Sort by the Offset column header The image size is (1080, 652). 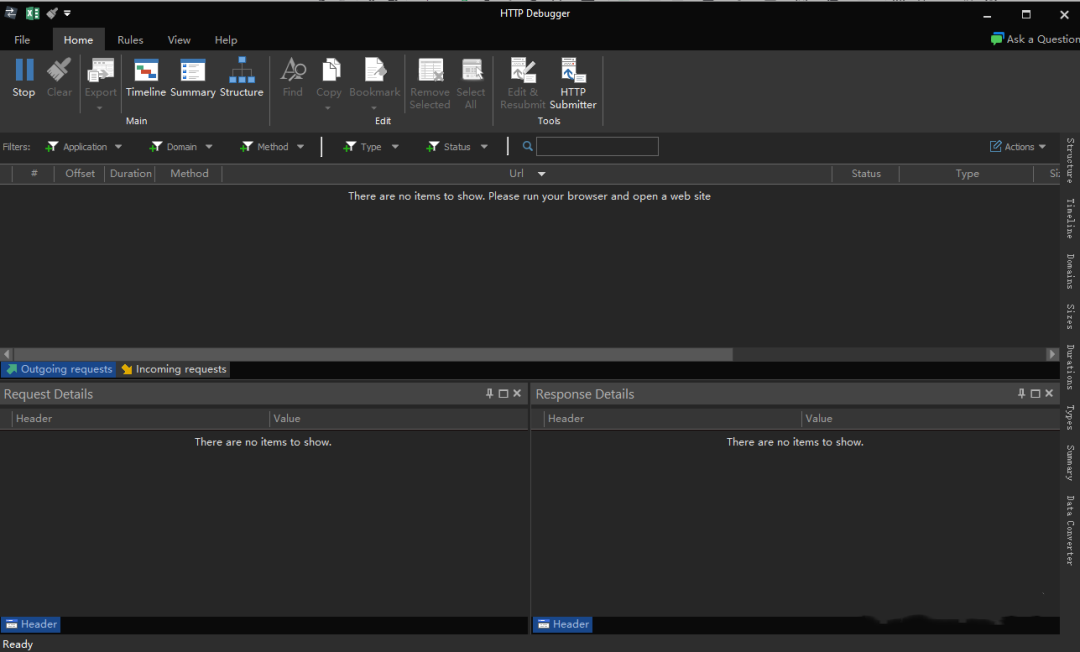click(80, 173)
